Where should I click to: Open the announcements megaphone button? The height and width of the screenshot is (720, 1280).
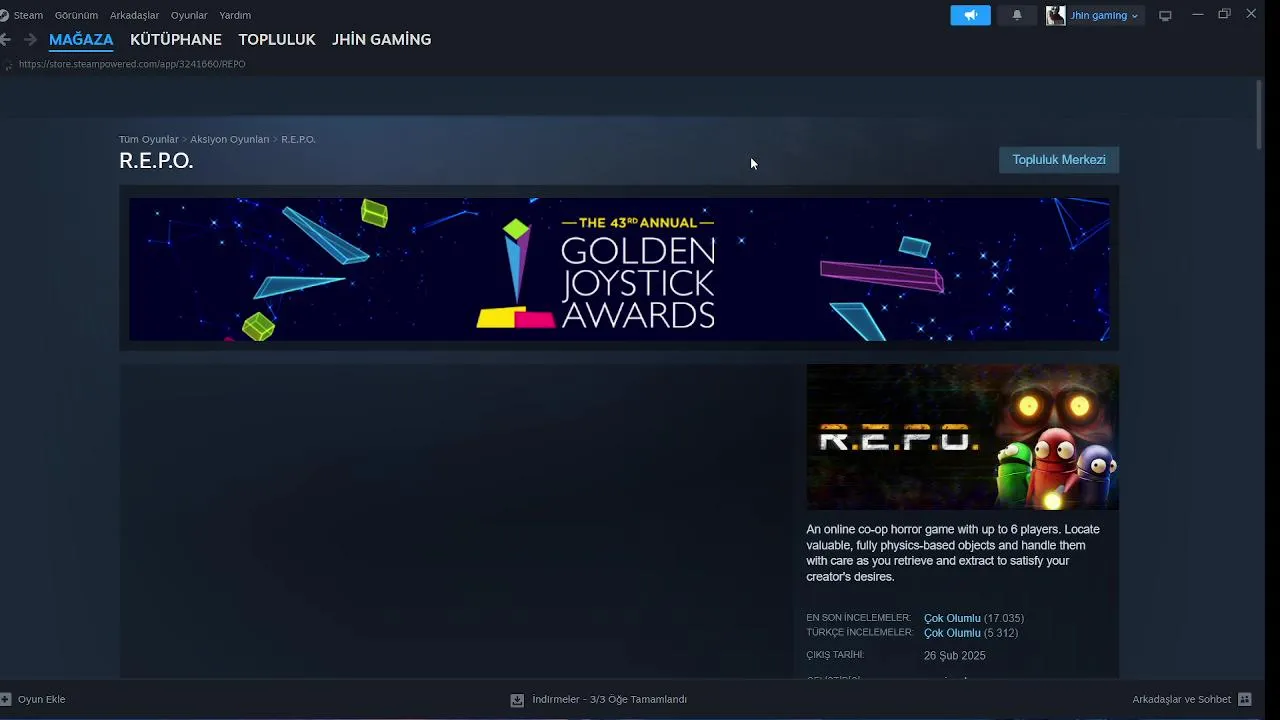pos(970,15)
